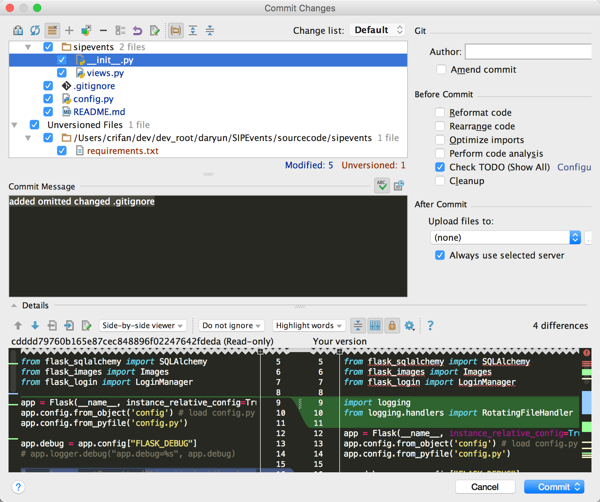Click the lock icon in diff toolbar
This screenshot has height=502, width=600.
pos(392,326)
